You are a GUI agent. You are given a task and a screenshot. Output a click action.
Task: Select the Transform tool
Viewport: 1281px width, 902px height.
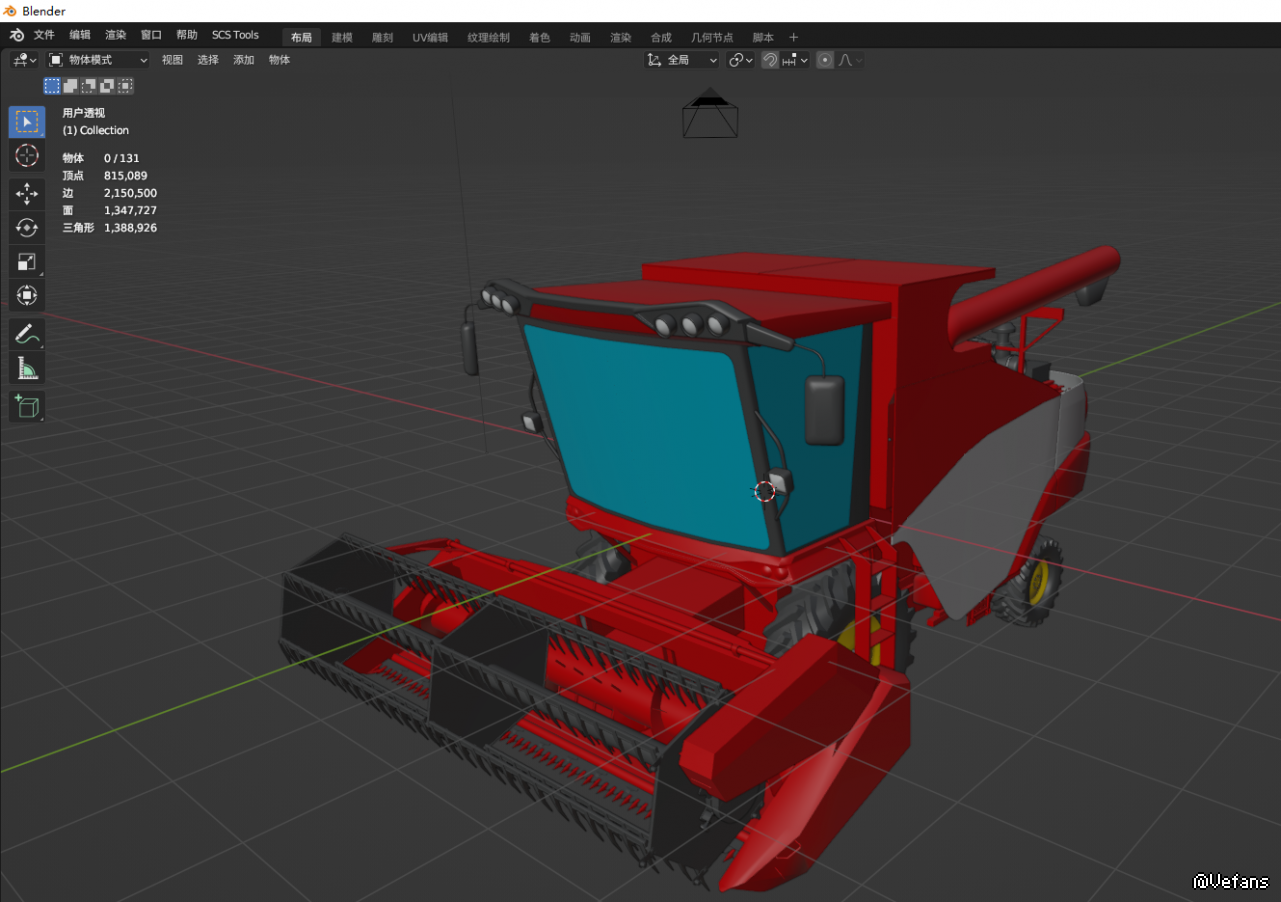[x=27, y=295]
